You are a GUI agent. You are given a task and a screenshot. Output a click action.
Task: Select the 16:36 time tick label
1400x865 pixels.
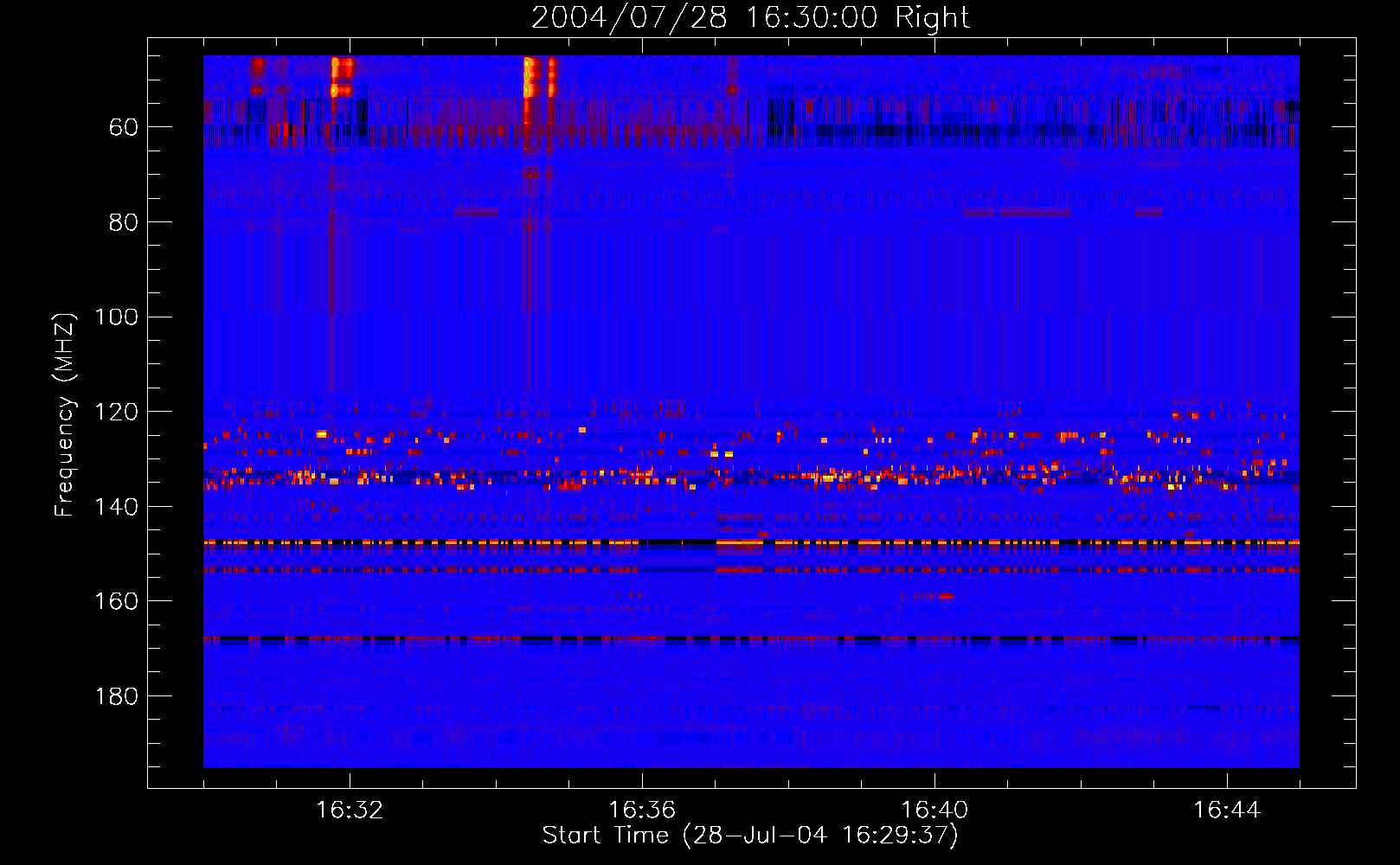(x=642, y=811)
